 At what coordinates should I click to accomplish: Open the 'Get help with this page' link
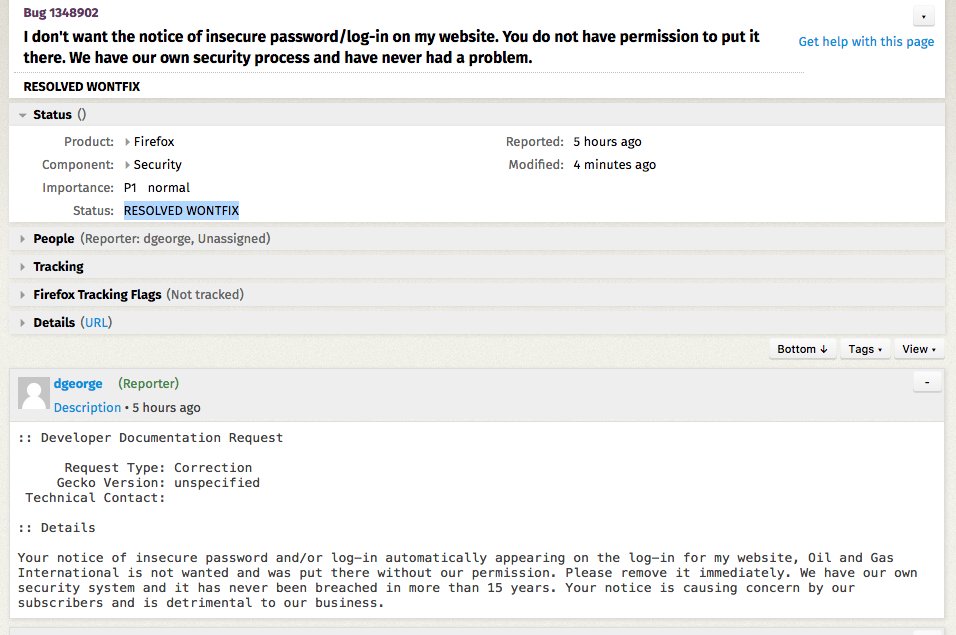click(866, 42)
